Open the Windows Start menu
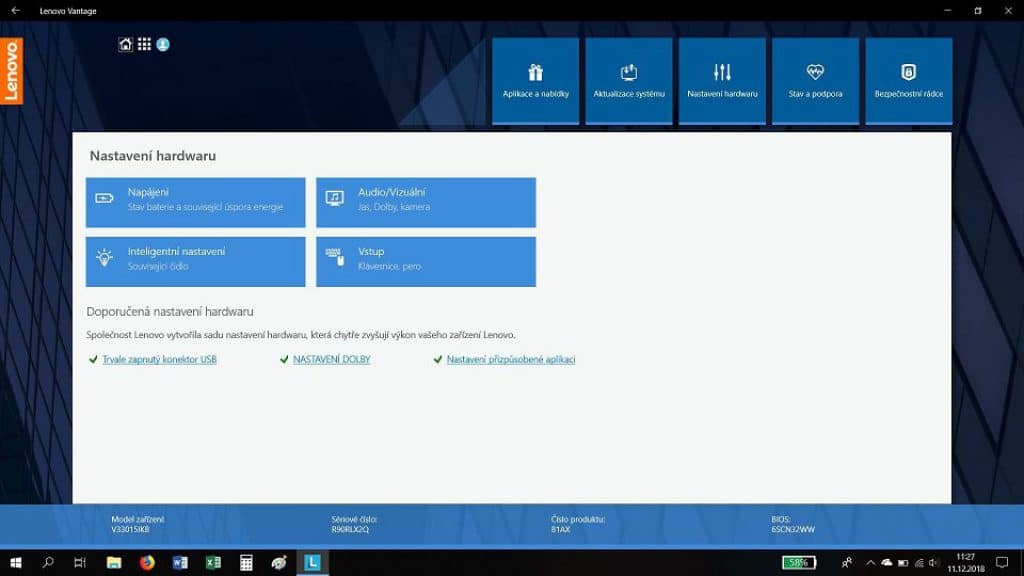This screenshot has width=1024, height=576. coord(16,562)
